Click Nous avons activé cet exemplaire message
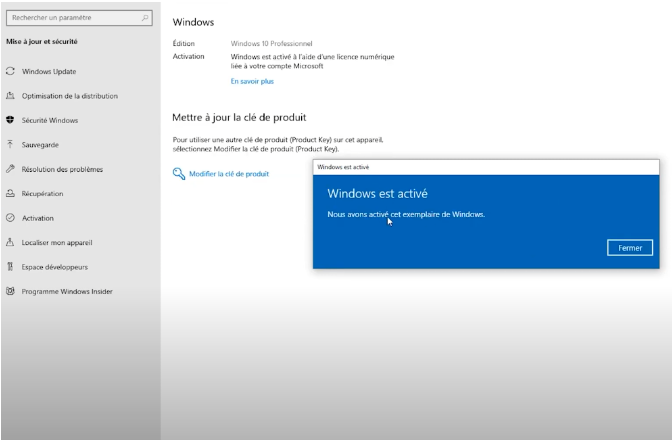Screen dimensions: 672x440 406,214
